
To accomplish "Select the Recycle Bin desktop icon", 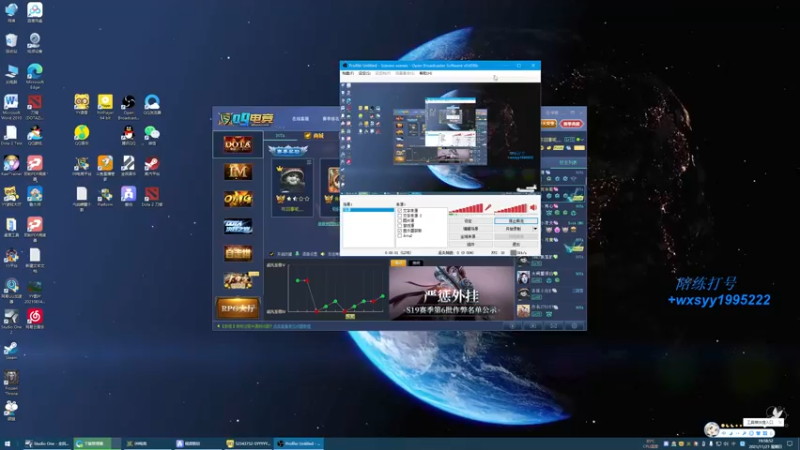I will [11, 43].
